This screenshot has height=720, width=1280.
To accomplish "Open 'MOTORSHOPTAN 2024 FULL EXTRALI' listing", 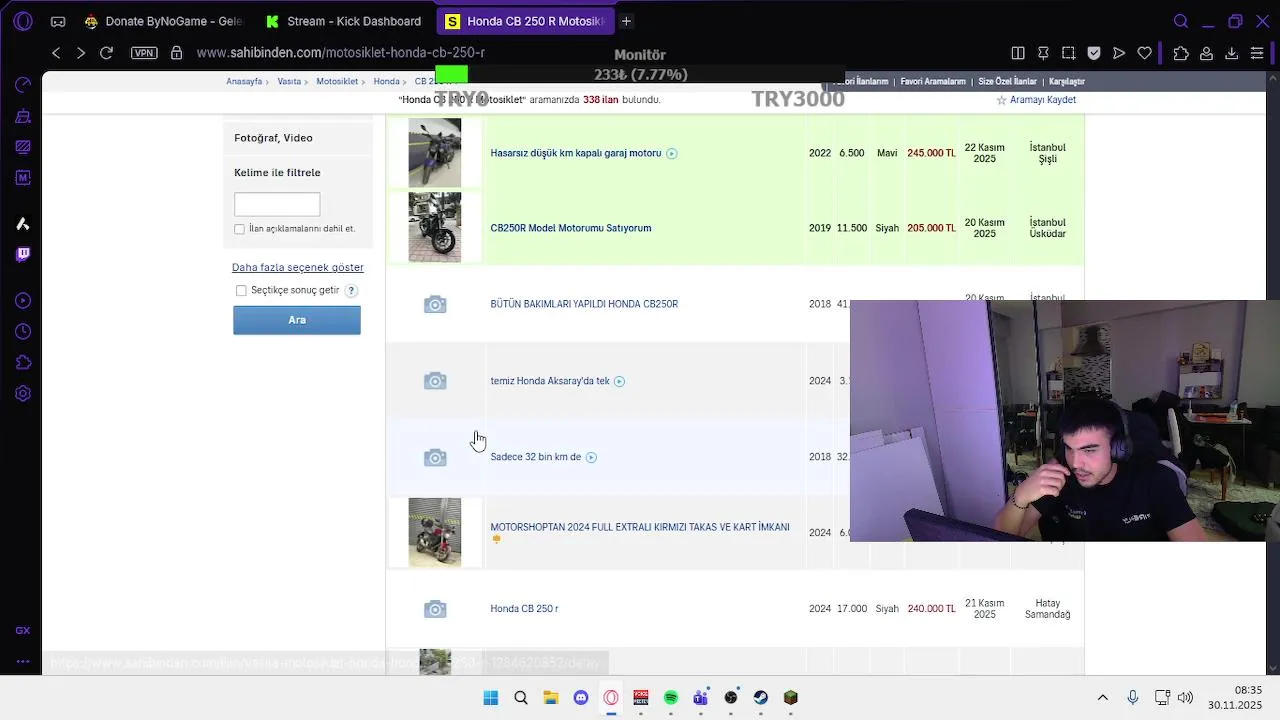I will coord(640,527).
